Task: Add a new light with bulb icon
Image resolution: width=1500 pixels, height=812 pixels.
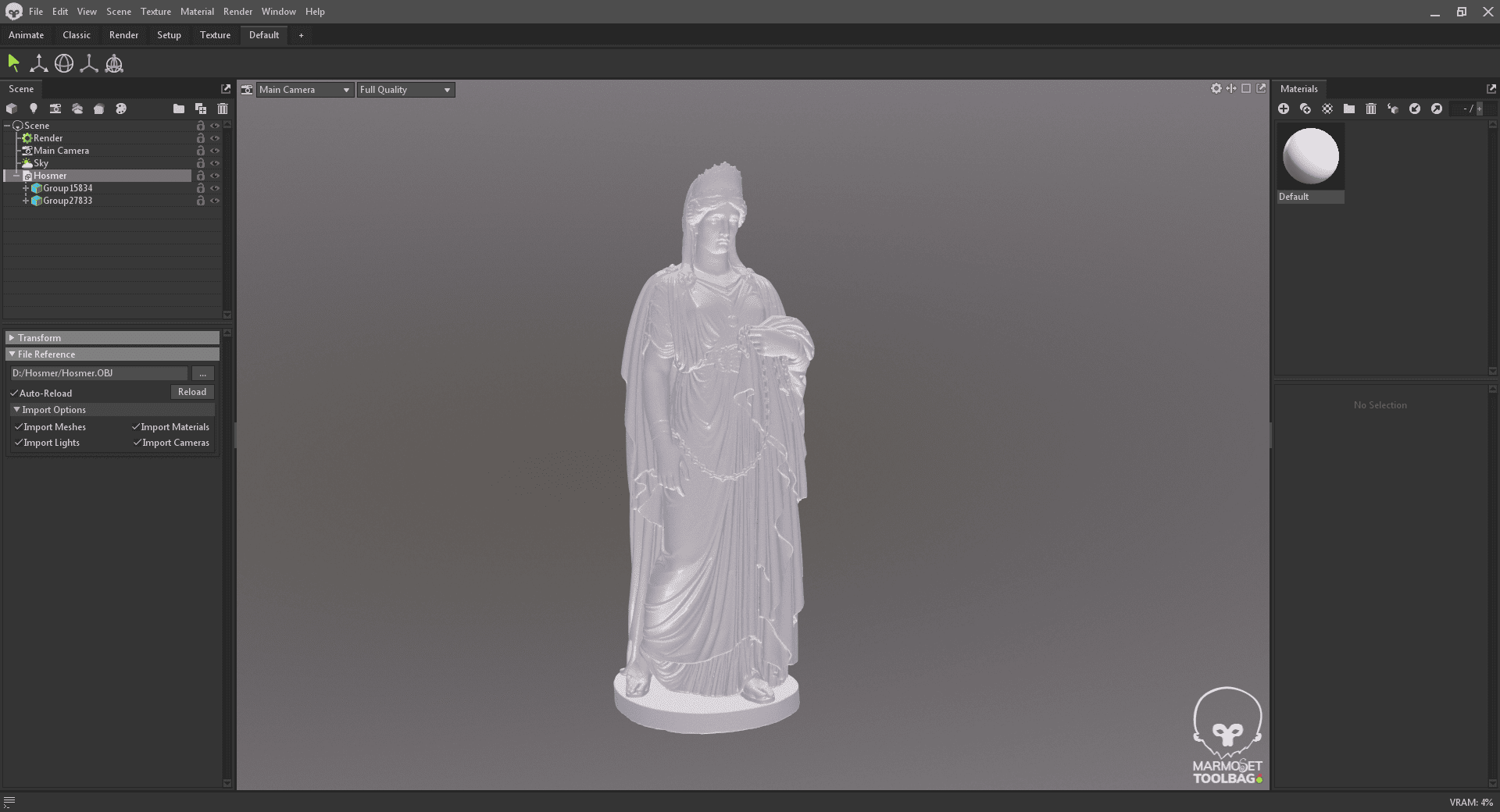Action: [34, 109]
